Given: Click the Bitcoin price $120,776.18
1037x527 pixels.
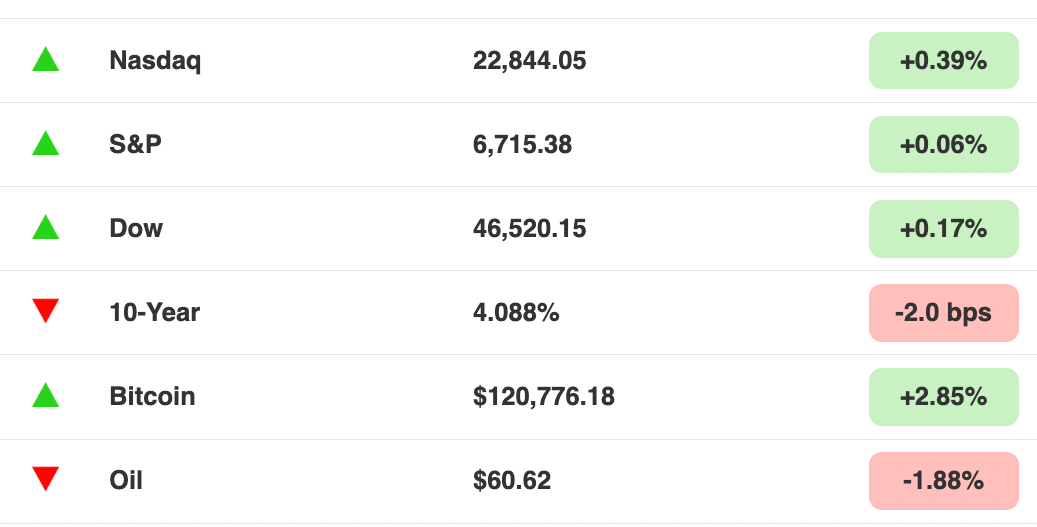Looking at the screenshot, I should coord(544,397).
